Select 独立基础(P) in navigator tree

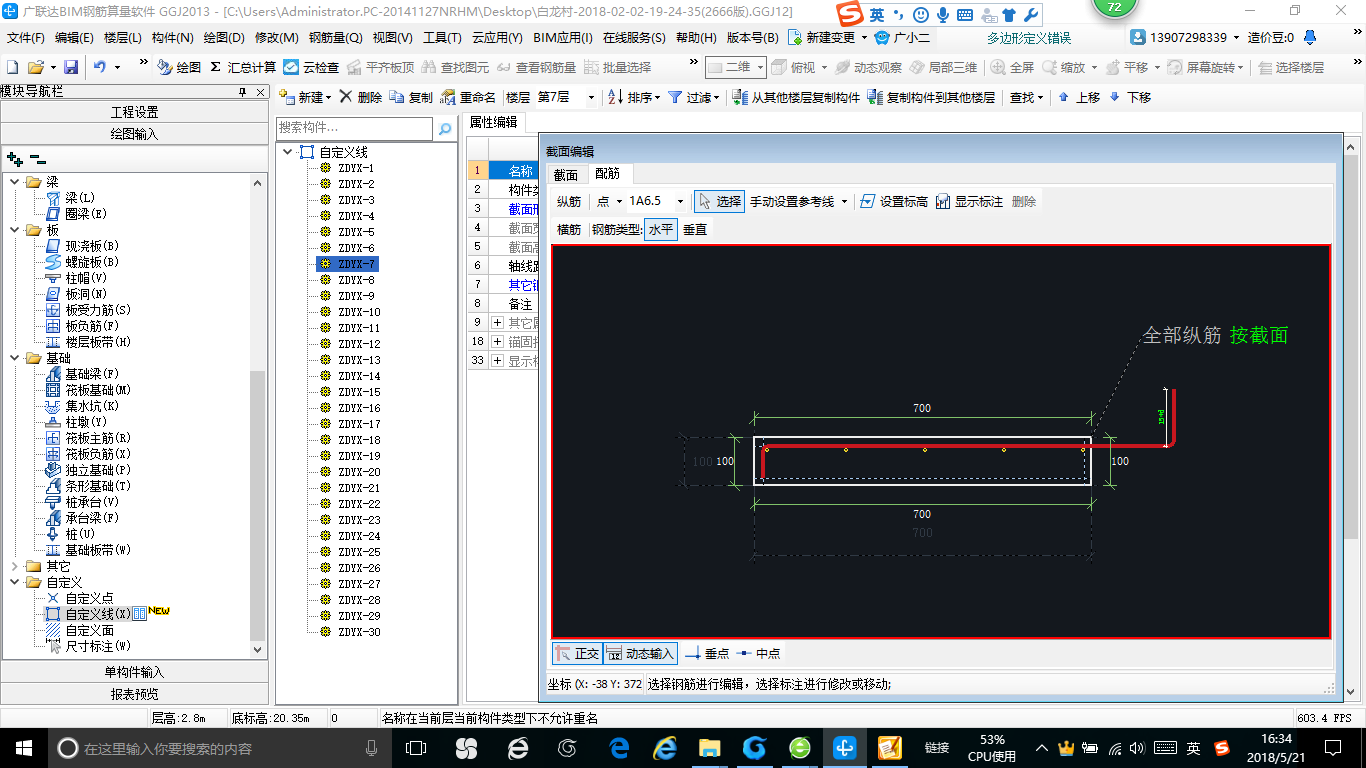(x=88, y=470)
